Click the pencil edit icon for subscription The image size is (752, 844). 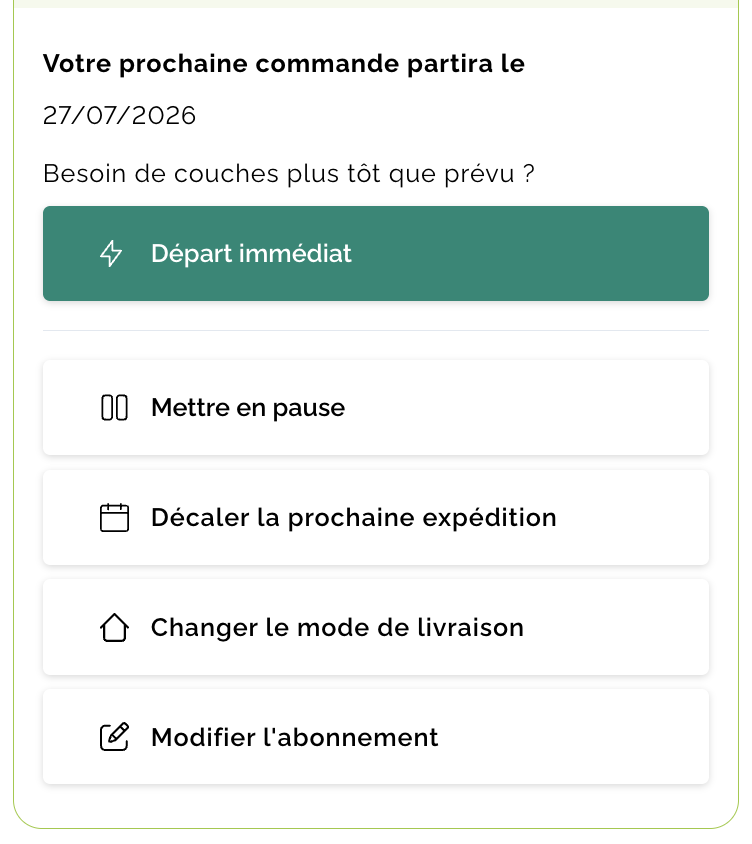coord(115,737)
